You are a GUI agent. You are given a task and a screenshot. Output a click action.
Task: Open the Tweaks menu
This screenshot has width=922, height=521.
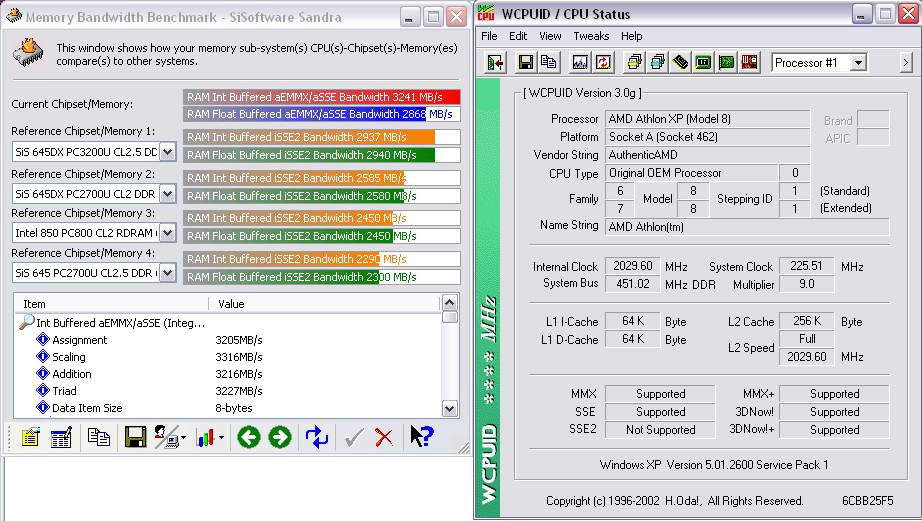tap(591, 36)
